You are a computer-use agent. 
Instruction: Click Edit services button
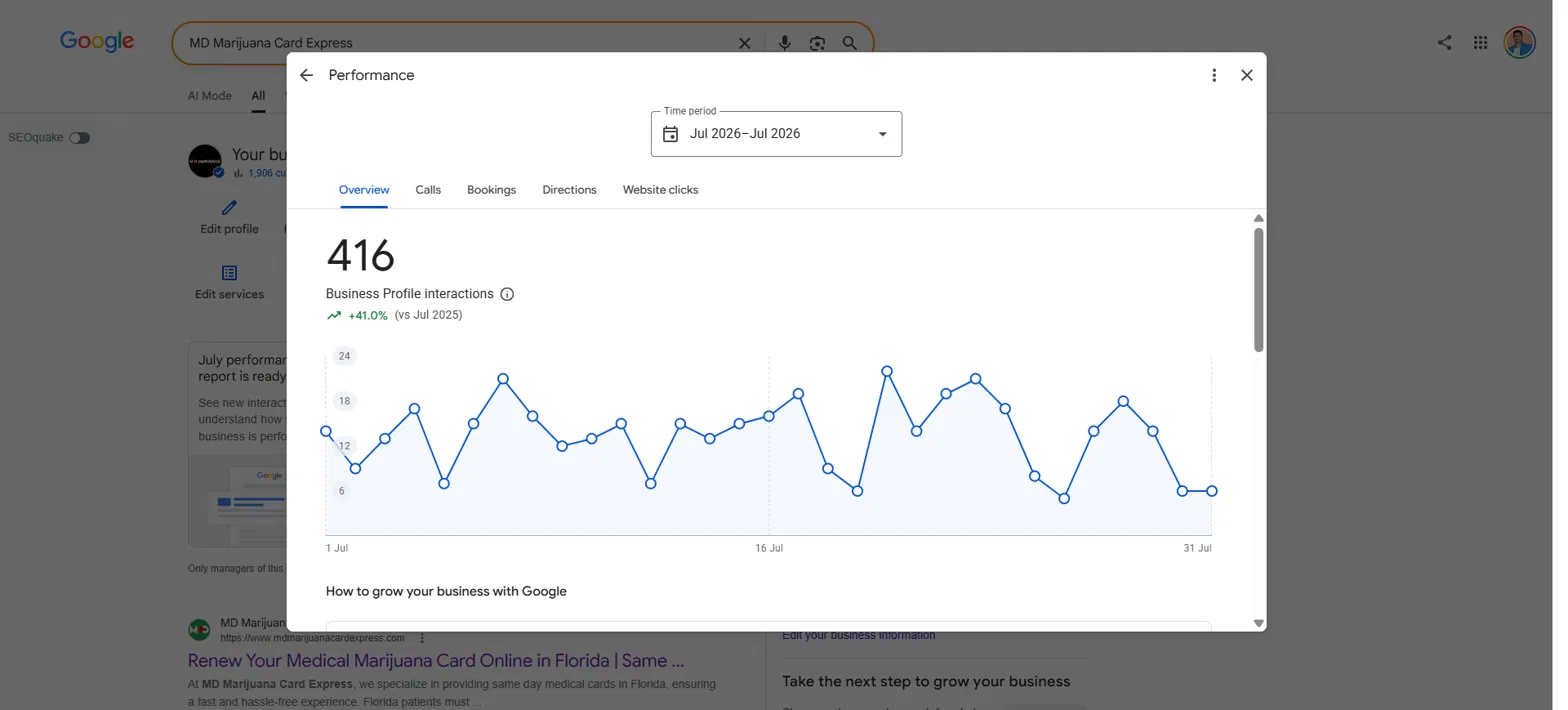tap(229, 283)
